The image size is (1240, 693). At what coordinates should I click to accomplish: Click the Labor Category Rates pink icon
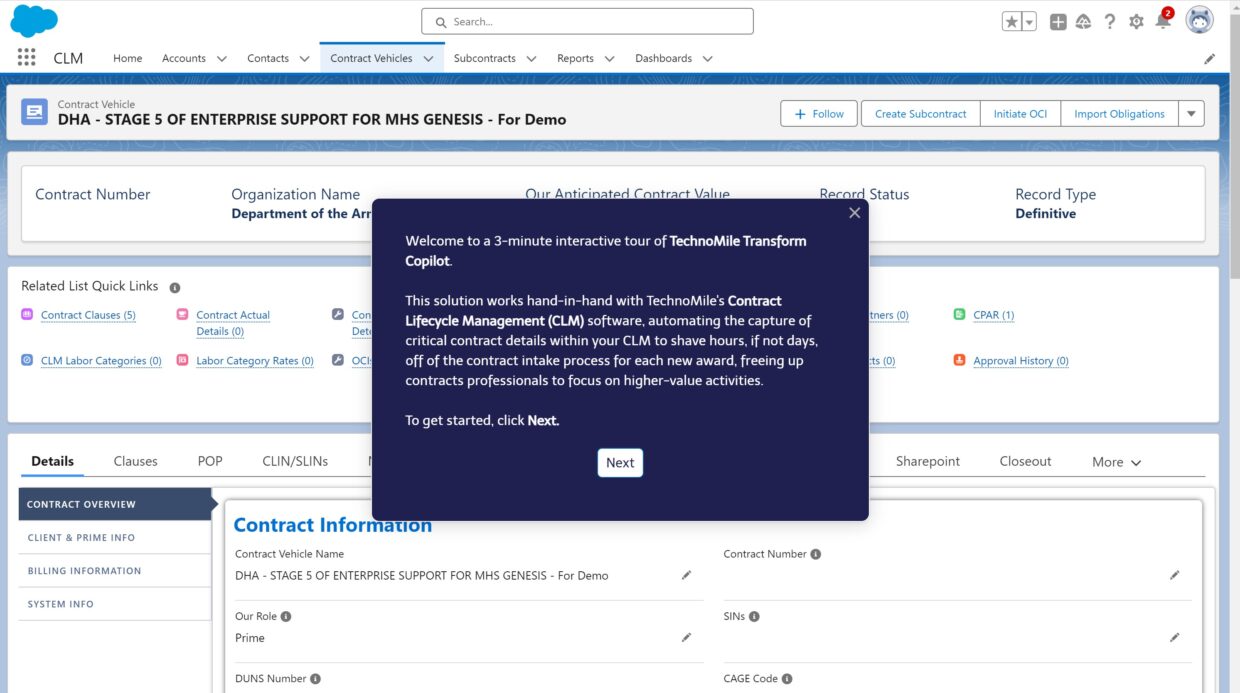[182, 360]
